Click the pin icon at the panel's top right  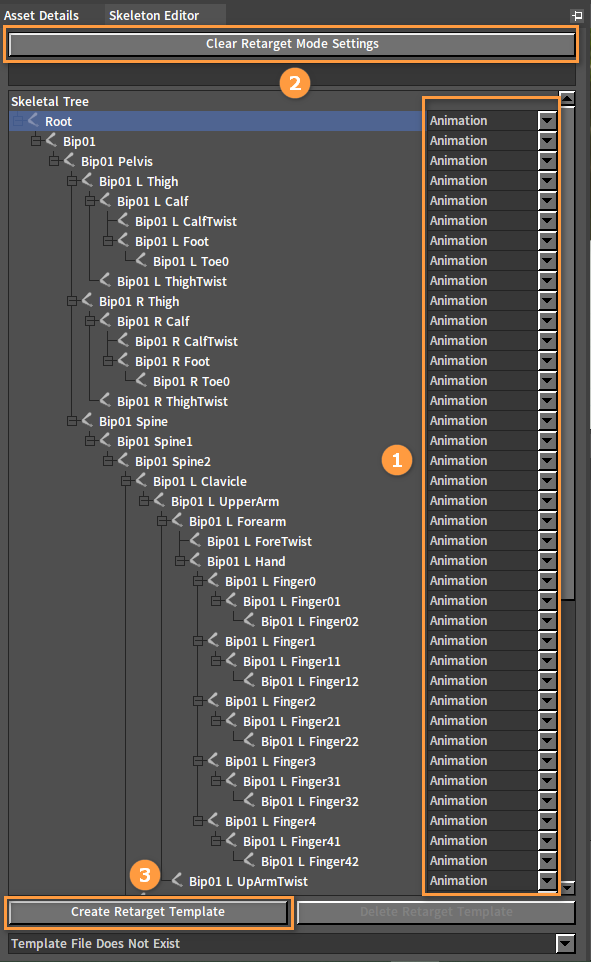pyautogui.click(x=577, y=15)
